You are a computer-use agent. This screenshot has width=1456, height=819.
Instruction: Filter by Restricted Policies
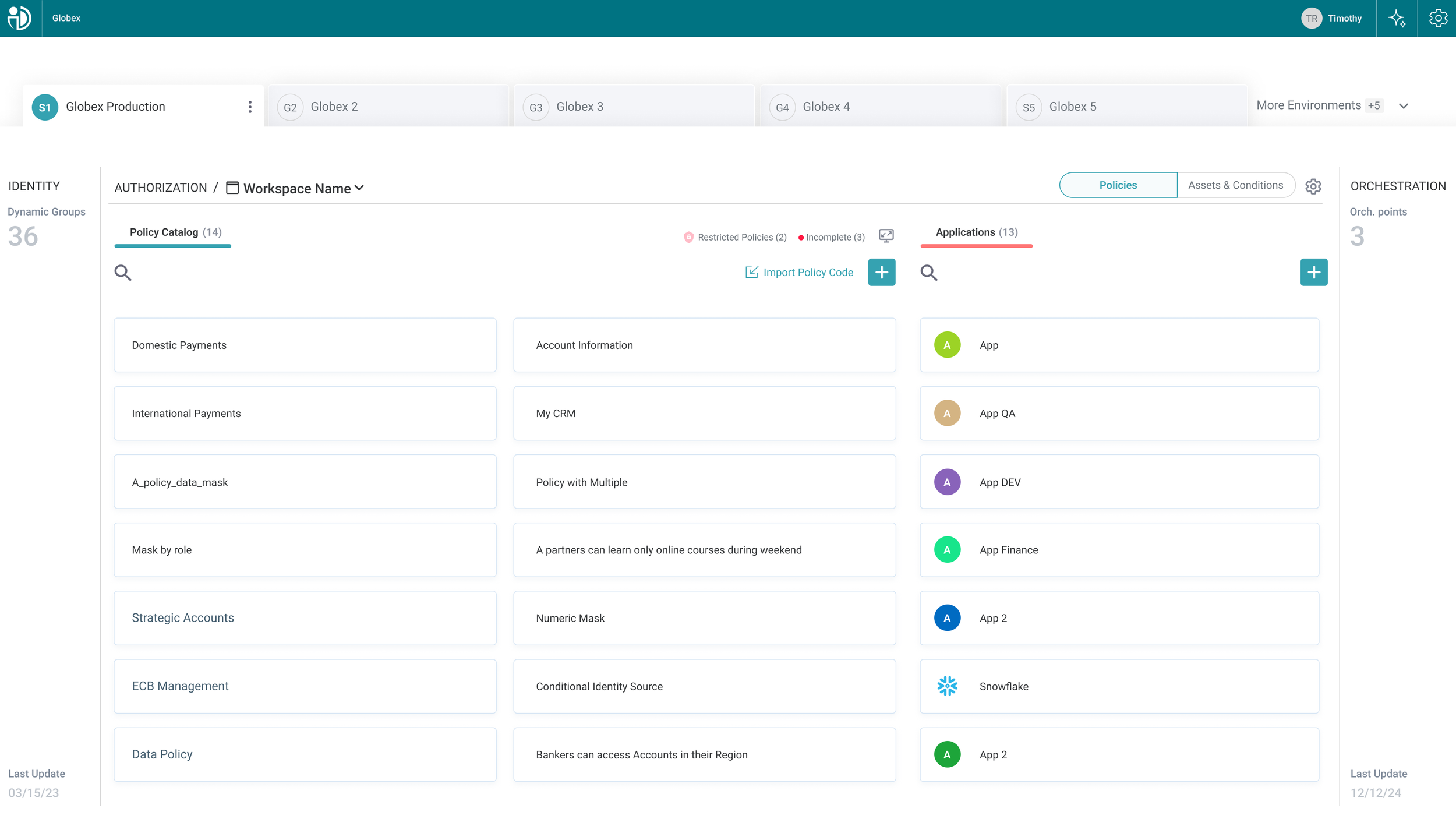click(735, 237)
